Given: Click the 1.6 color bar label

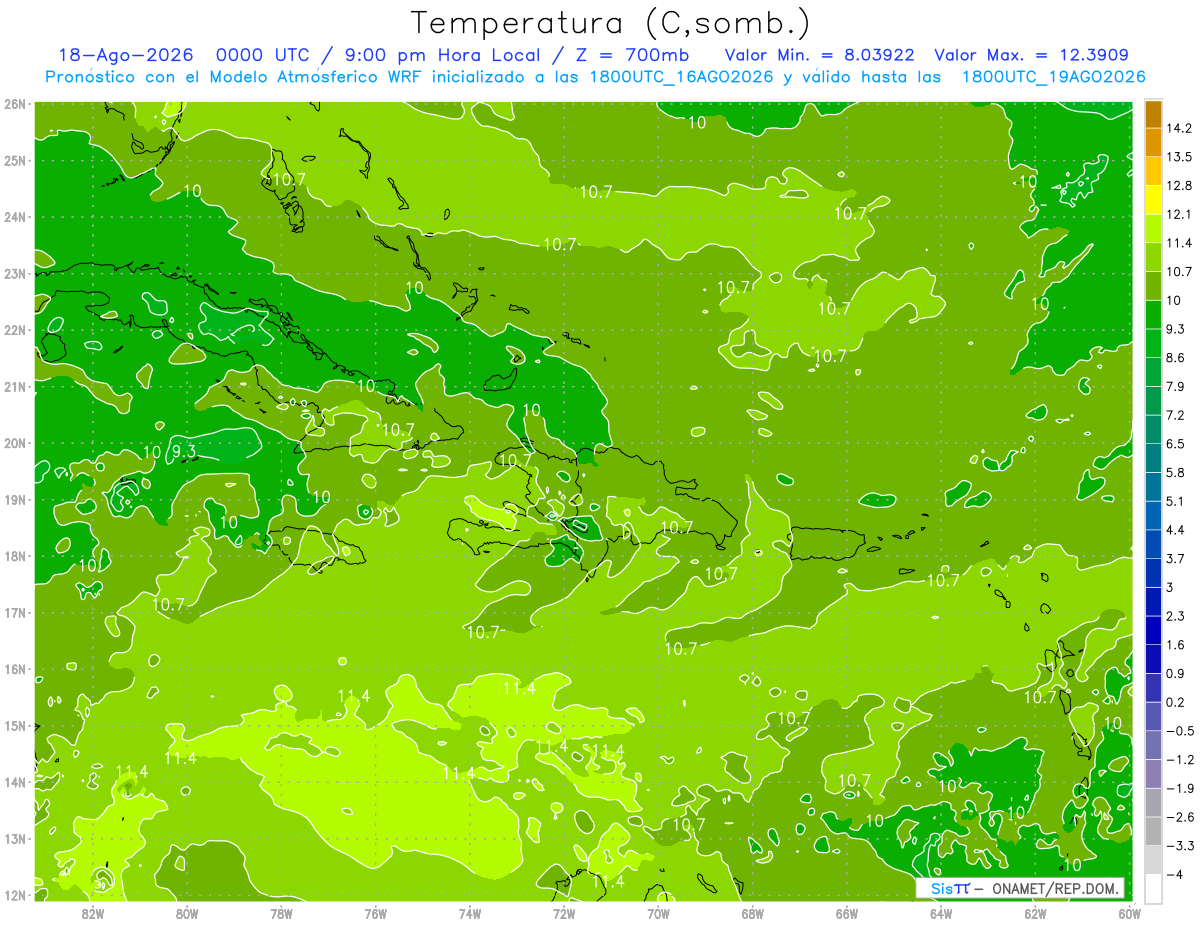Looking at the screenshot, I should 1176,645.
